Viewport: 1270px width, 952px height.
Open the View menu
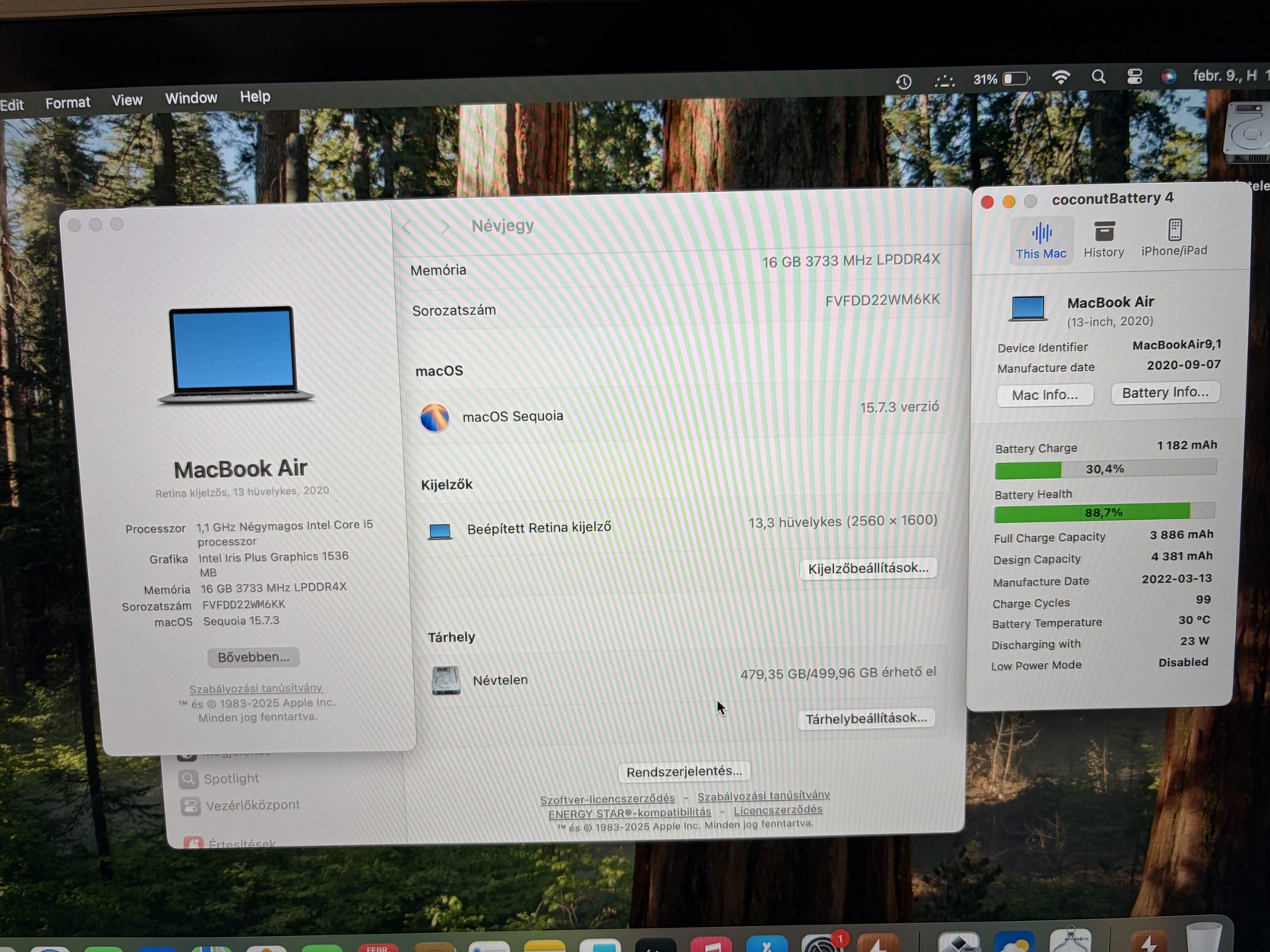coord(127,100)
